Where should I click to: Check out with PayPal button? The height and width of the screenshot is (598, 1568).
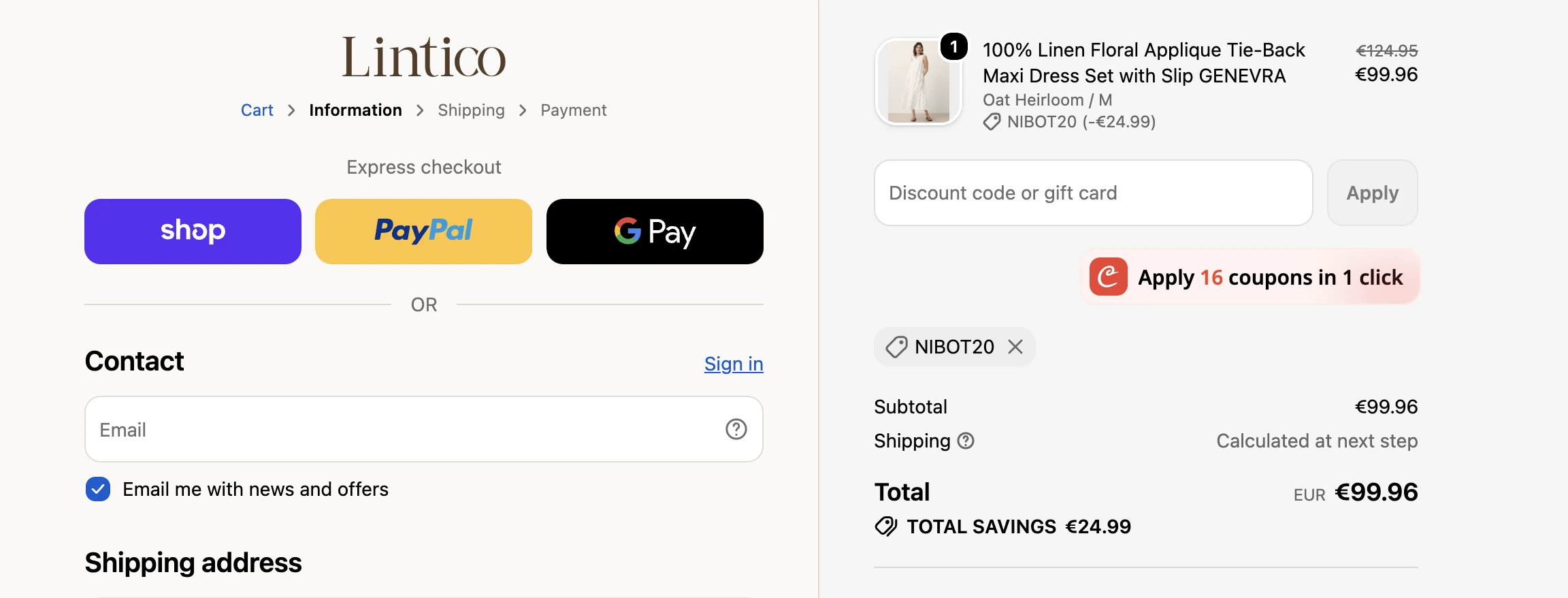click(423, 232)
